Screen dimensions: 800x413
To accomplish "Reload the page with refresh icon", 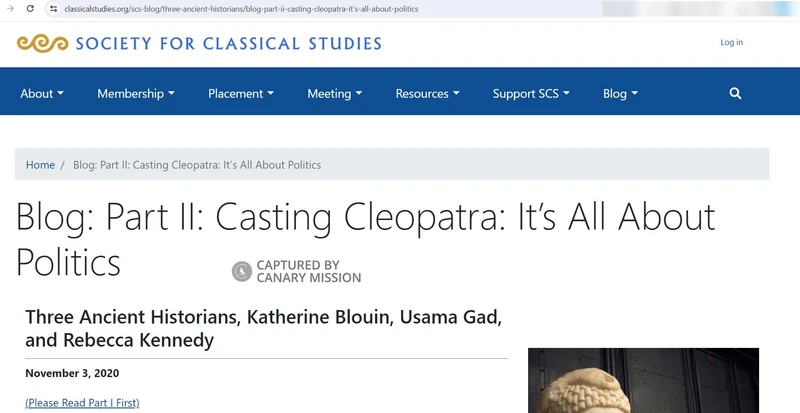I will 30,9.
